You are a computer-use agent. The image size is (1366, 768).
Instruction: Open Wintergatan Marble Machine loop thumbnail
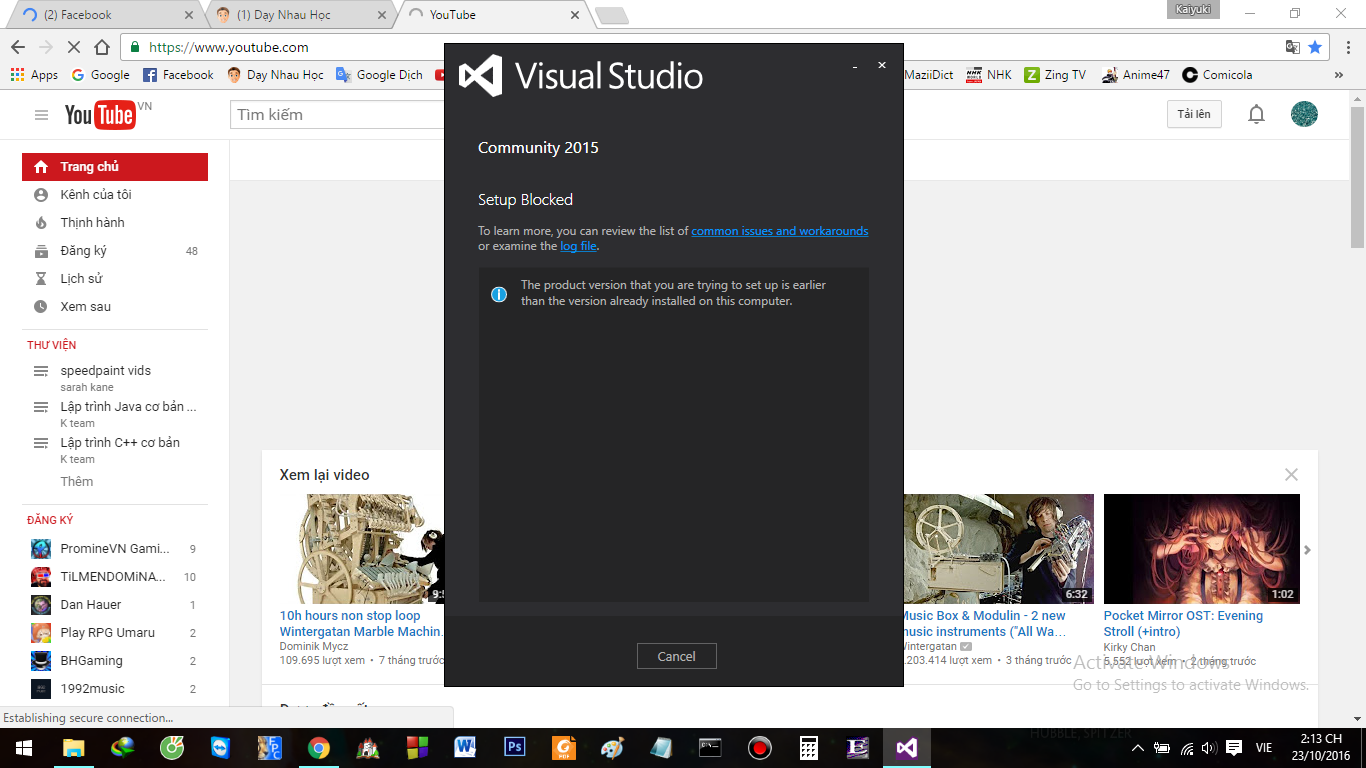[362, 549]
